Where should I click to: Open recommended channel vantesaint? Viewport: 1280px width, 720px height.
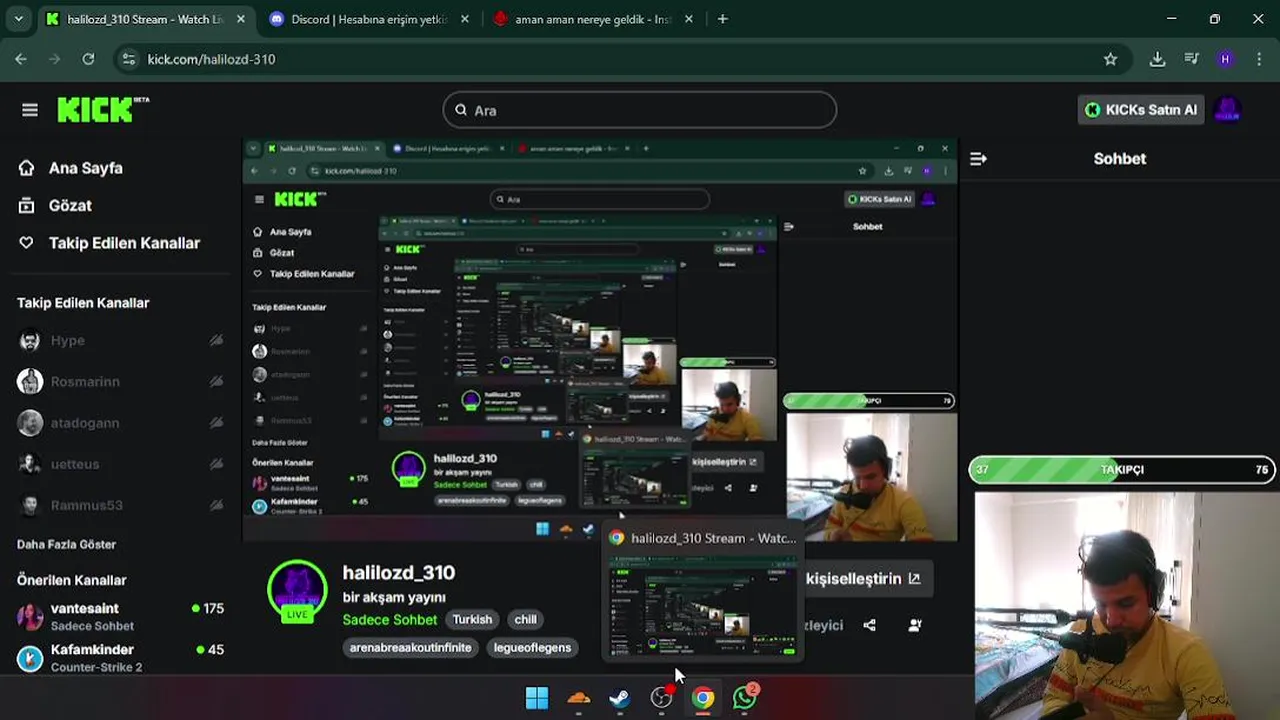pyautogui.click(x=120, y=616)
